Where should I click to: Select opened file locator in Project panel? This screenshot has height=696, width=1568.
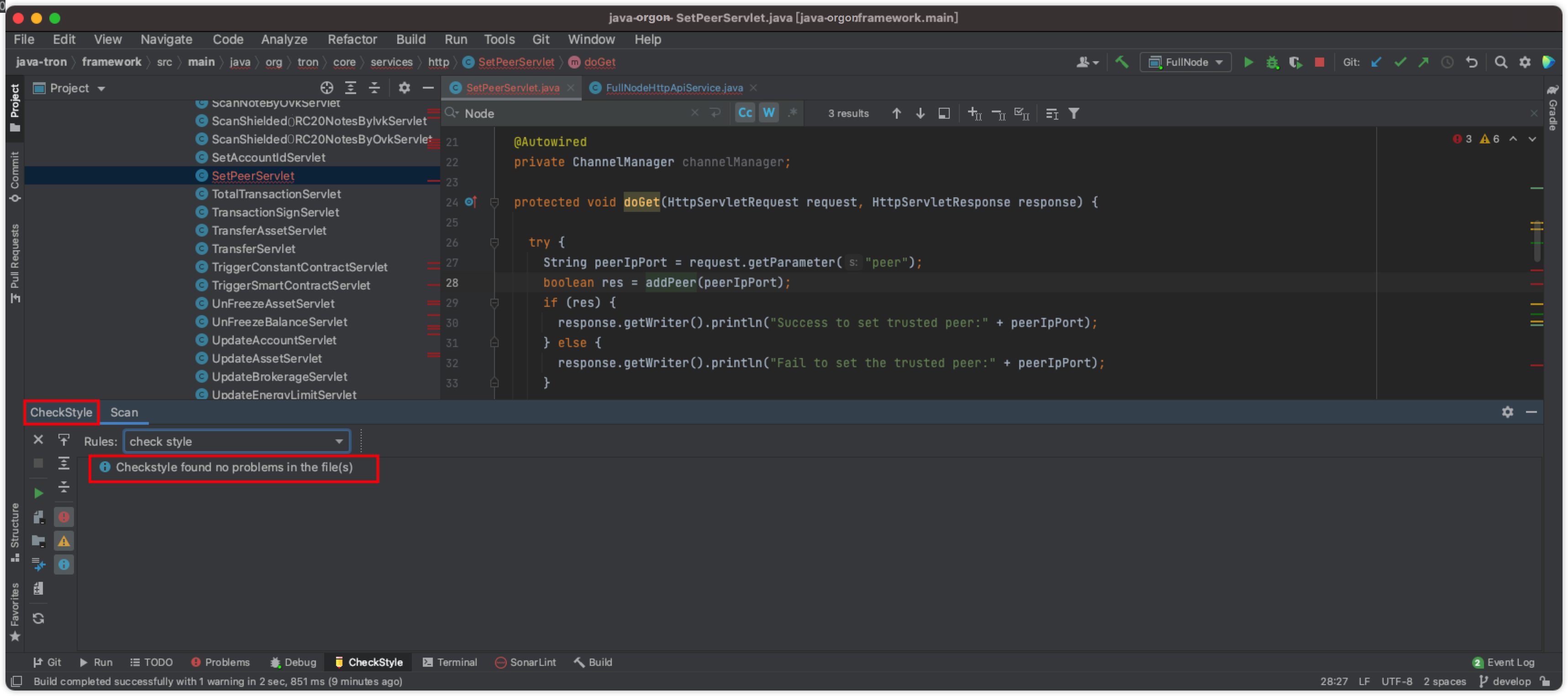(x=327, y=88)
